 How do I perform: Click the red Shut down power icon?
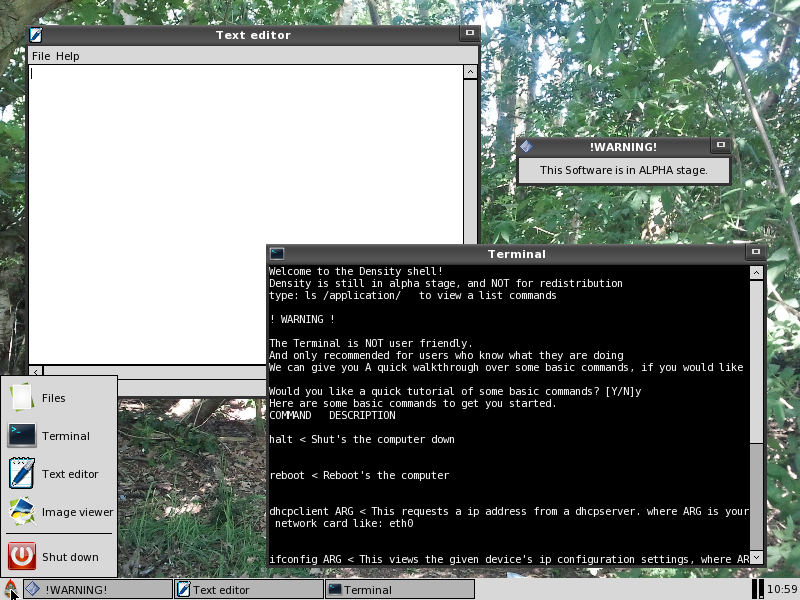pos(21,556)
